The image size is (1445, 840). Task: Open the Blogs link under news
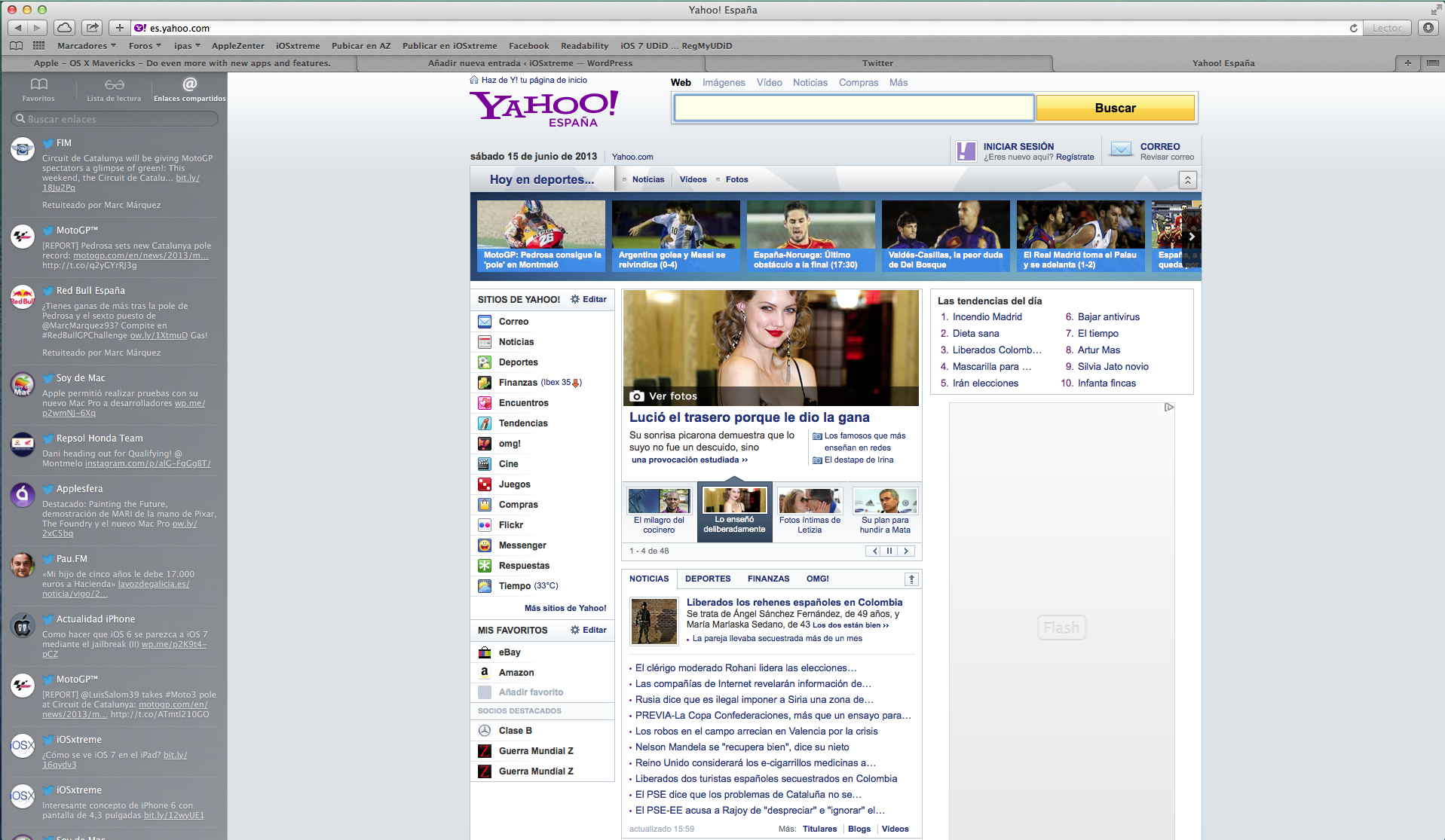coord(859,829)
